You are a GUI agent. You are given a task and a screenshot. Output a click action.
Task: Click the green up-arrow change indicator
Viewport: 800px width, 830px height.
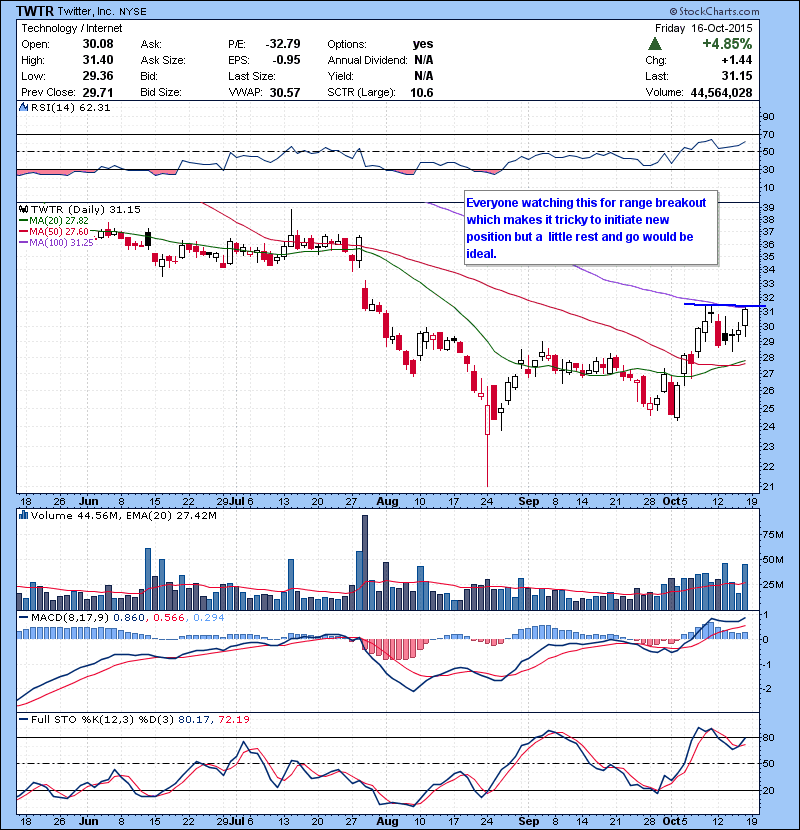tap(655, 44)
